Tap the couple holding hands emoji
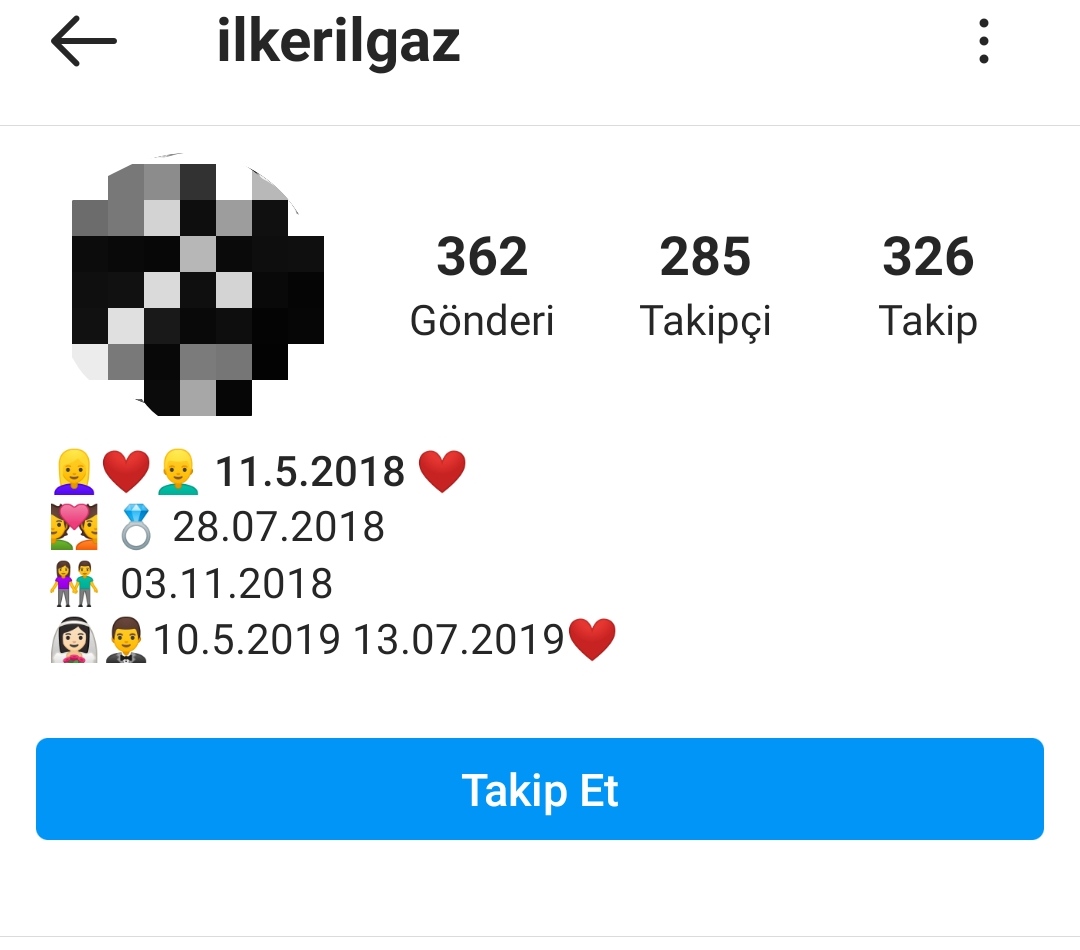 74,584
